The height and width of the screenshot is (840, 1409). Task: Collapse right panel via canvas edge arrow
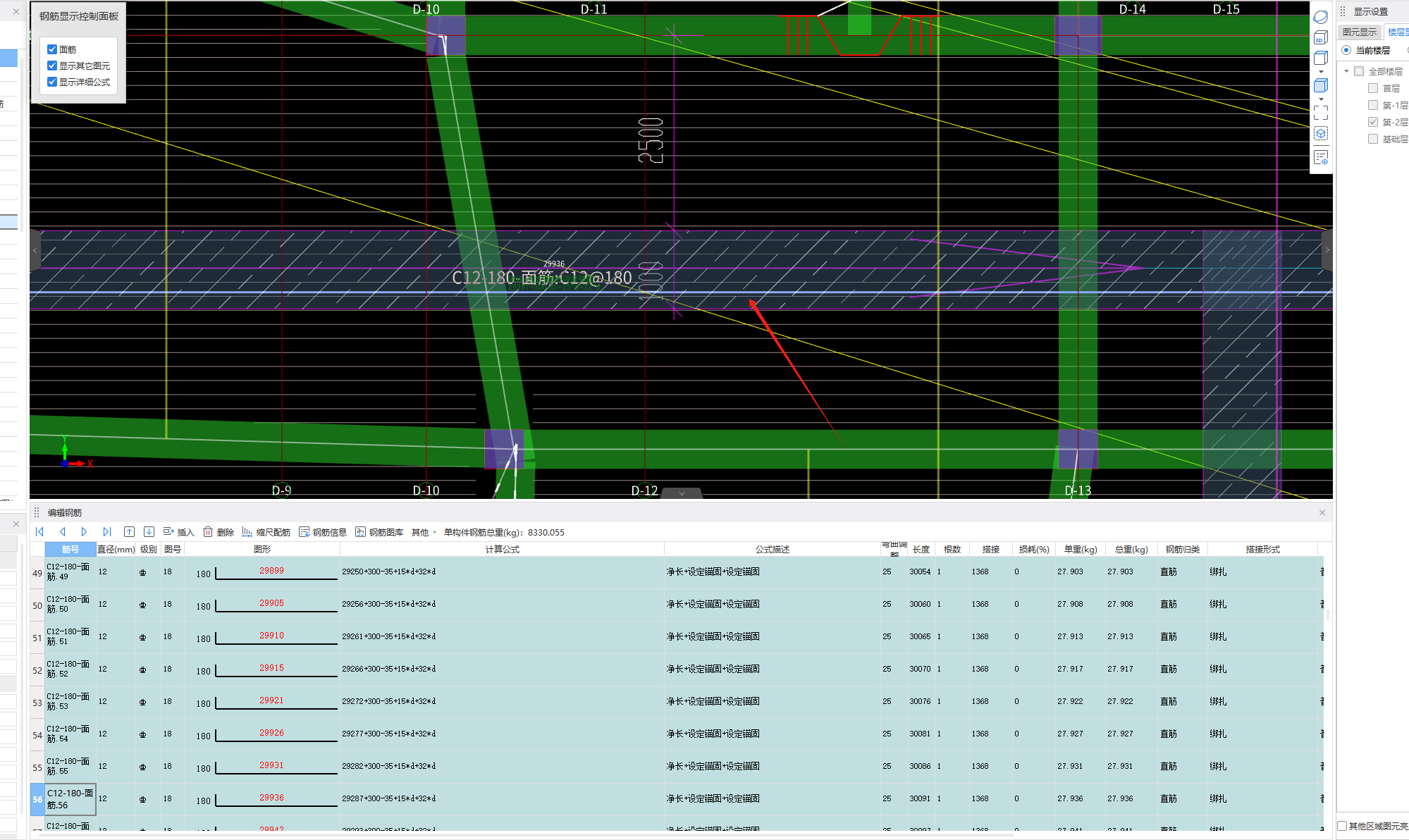pos(1327,250)
